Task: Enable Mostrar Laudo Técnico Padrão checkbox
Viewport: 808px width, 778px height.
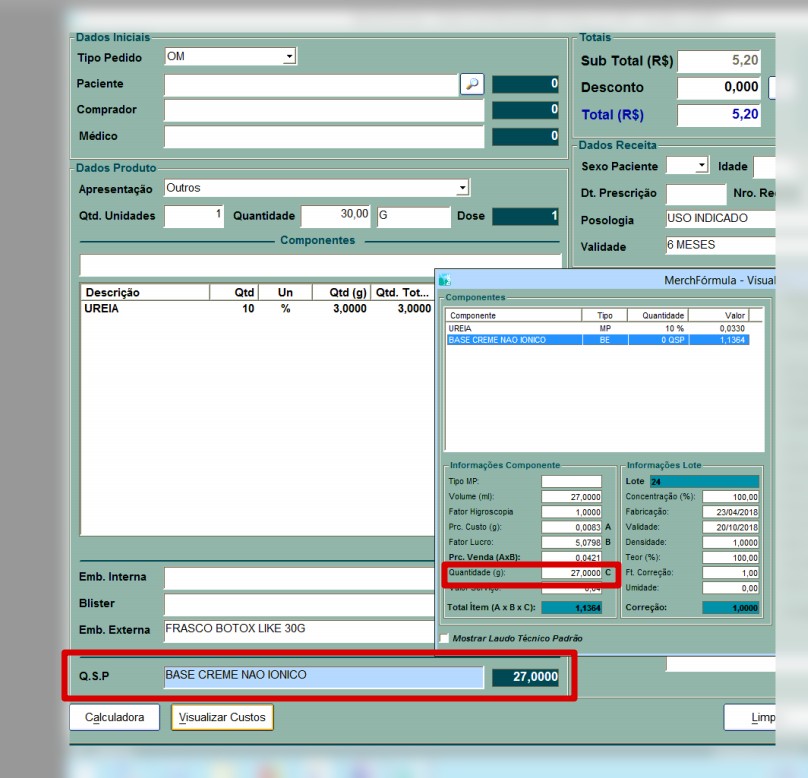Action: (x=444, y=638)
